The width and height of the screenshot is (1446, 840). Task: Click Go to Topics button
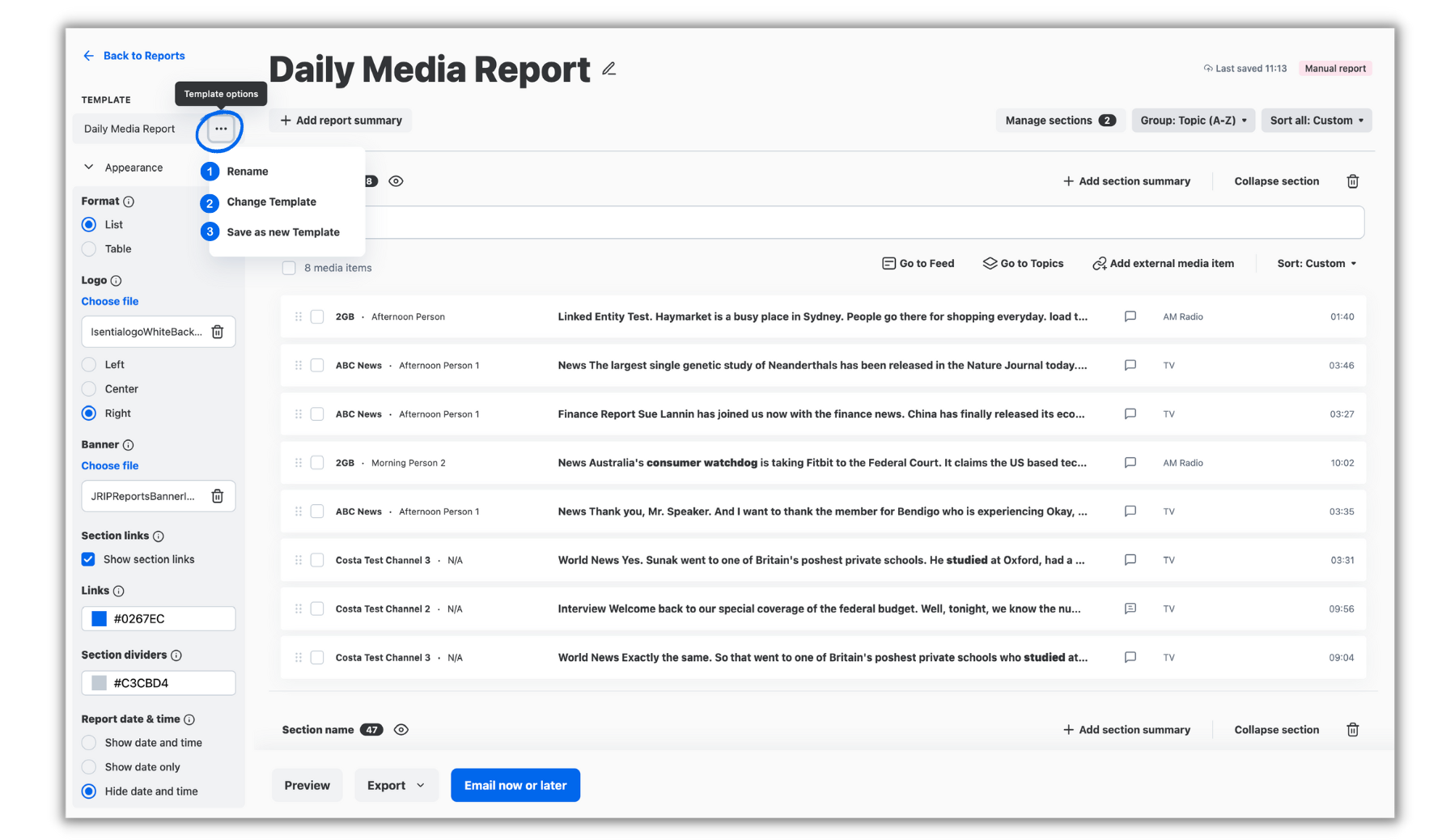1024,264
